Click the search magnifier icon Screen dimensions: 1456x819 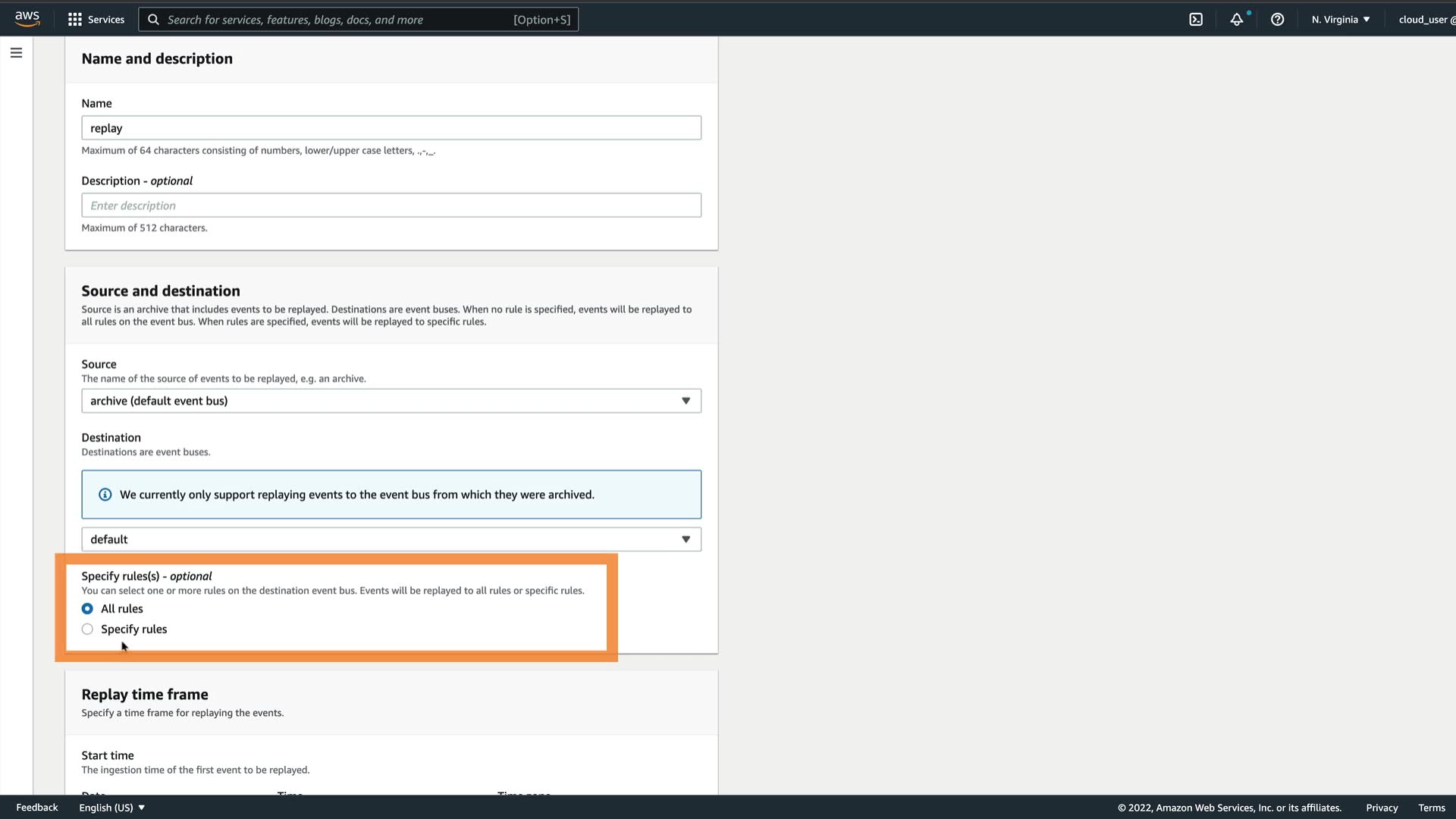153,20
